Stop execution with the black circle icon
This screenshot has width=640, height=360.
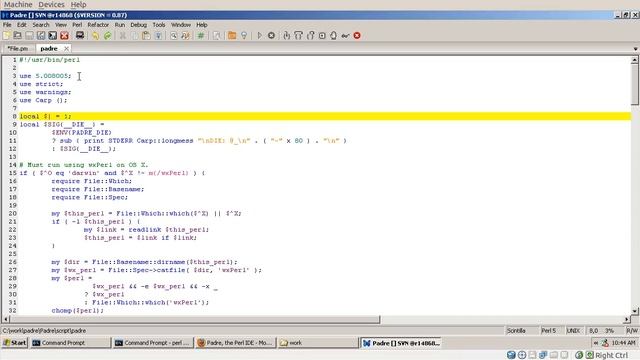[x=271, y=36]
